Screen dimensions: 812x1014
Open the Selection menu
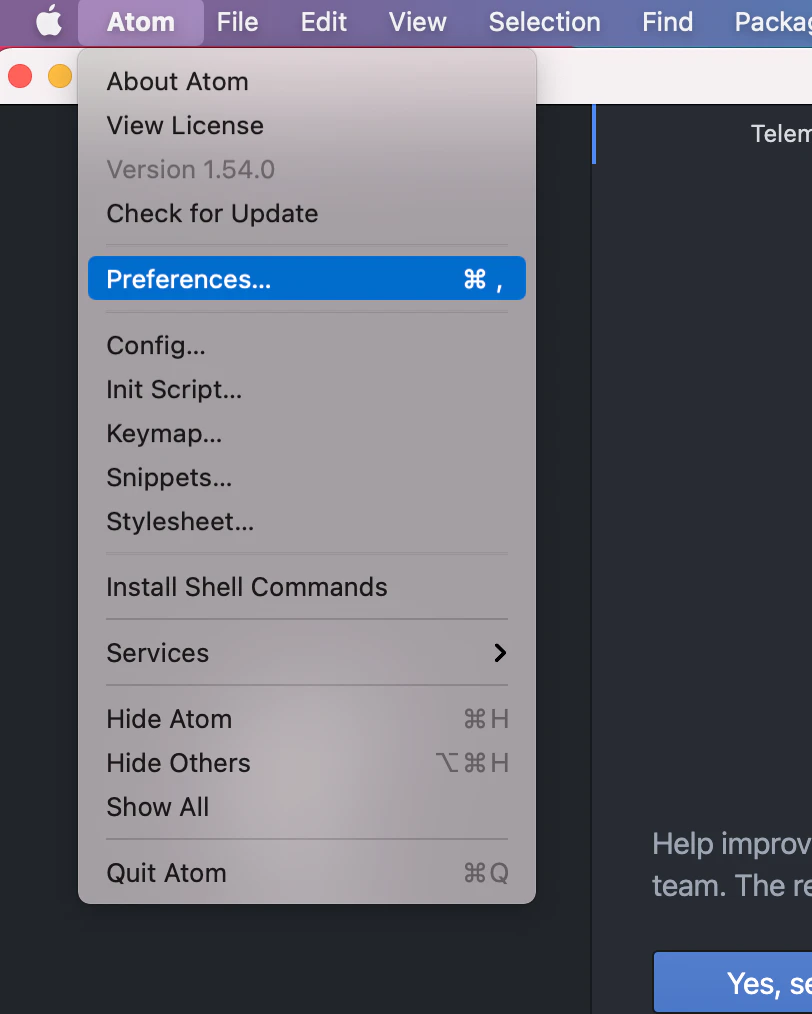pos(544,22)
